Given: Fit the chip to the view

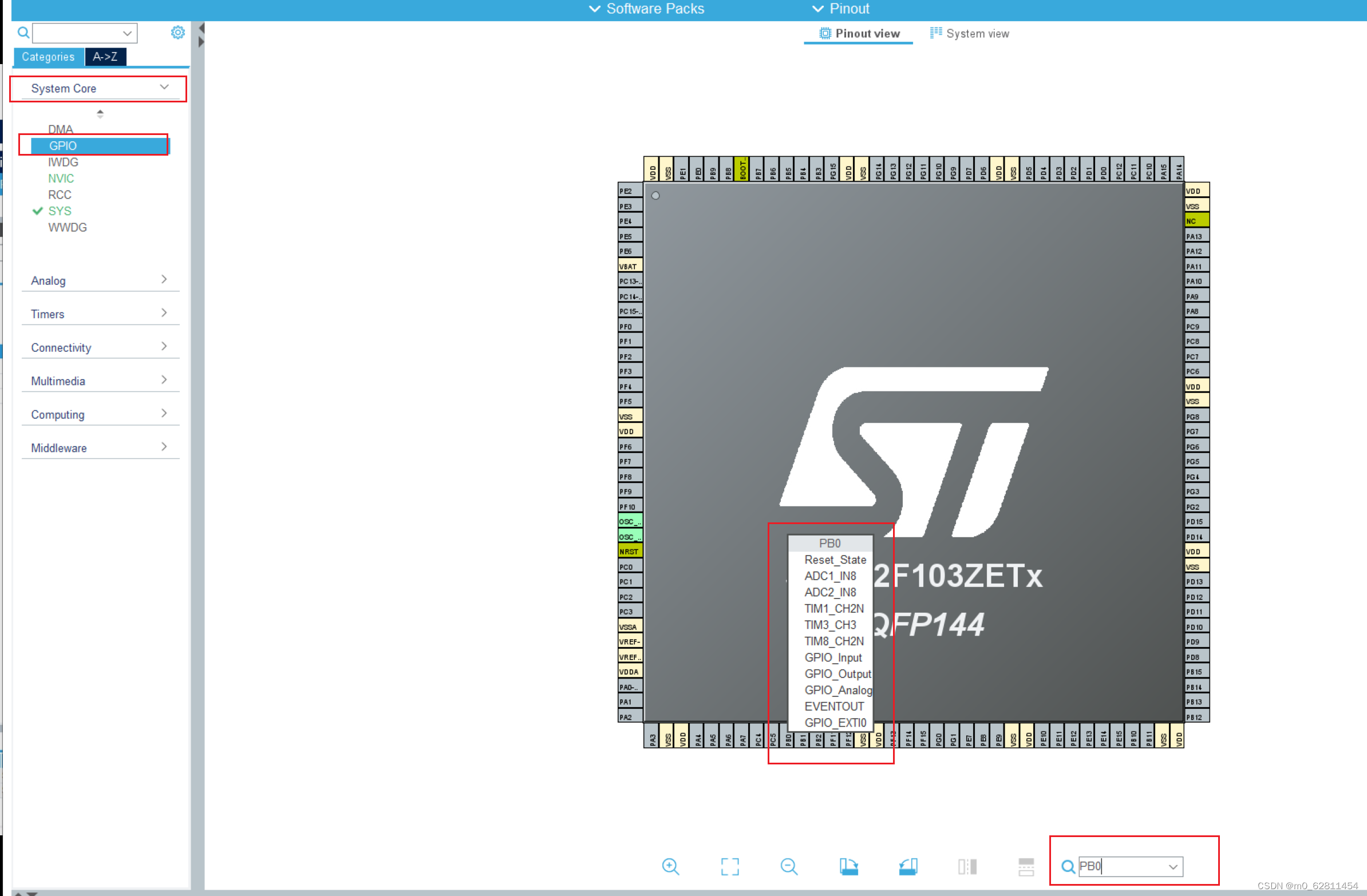Looking at the screenshot, I should 730,867.
